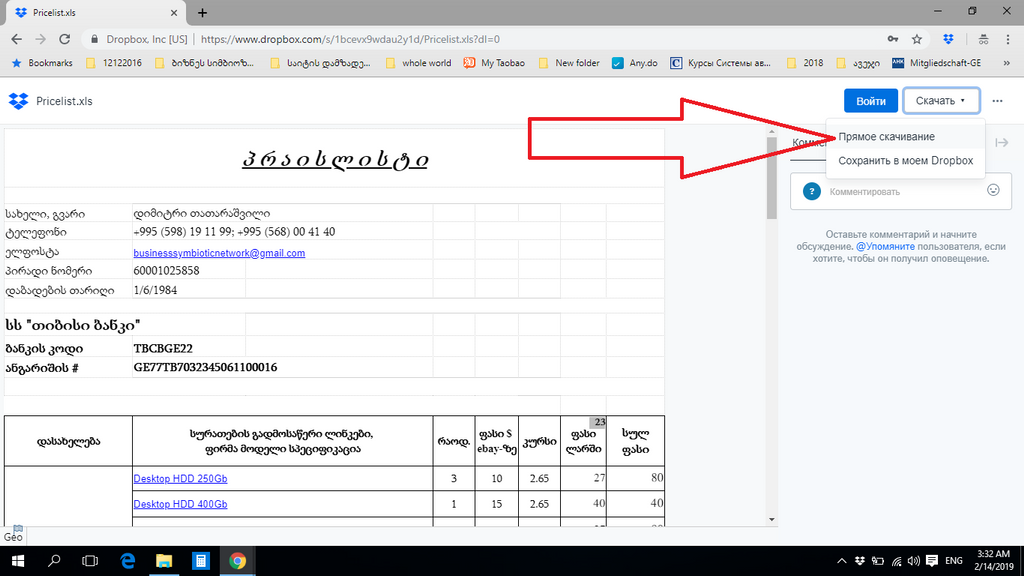The height and width of the screenshot is (576, 1024).
Task: Launch Microsoft Edge from taskbar
Action: (127, 561)
